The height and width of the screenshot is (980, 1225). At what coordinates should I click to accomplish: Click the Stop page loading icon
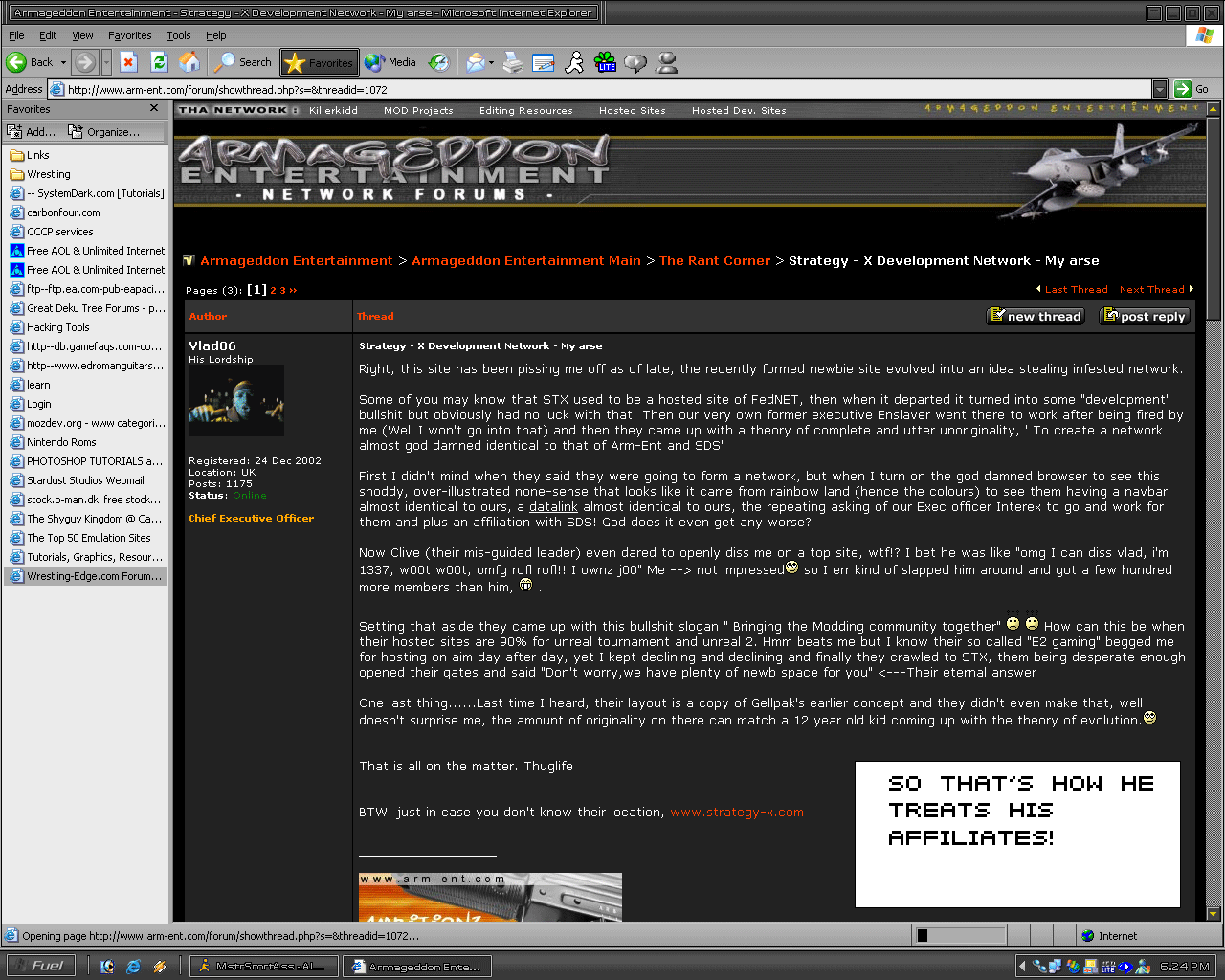click(129, 62)
